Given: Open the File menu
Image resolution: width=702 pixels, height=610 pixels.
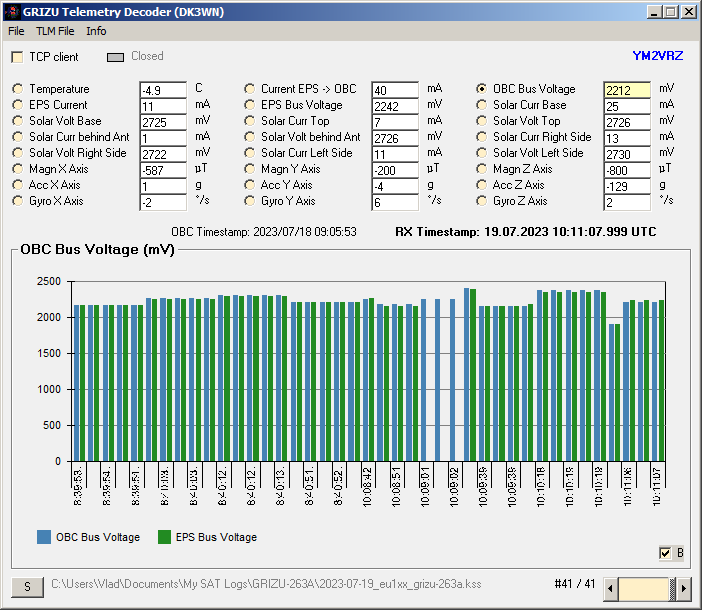Looking at the screenshot, I should [x=16, y=31].
